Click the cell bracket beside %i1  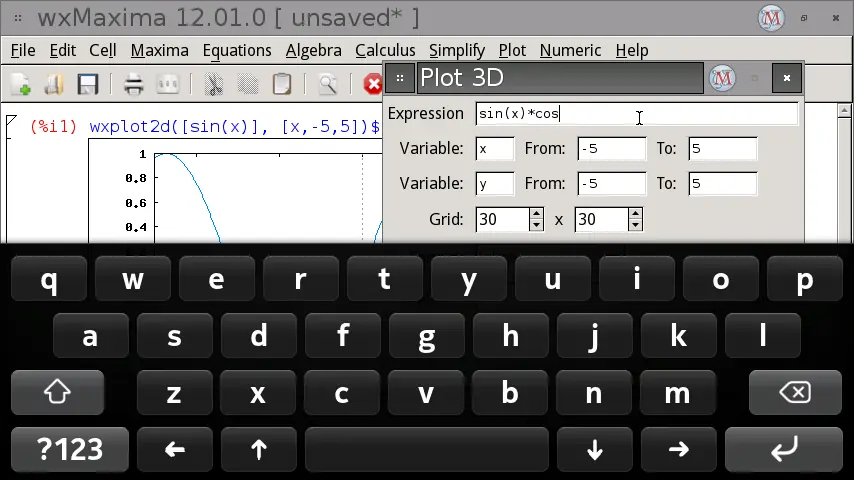click(x=11, y=127)
